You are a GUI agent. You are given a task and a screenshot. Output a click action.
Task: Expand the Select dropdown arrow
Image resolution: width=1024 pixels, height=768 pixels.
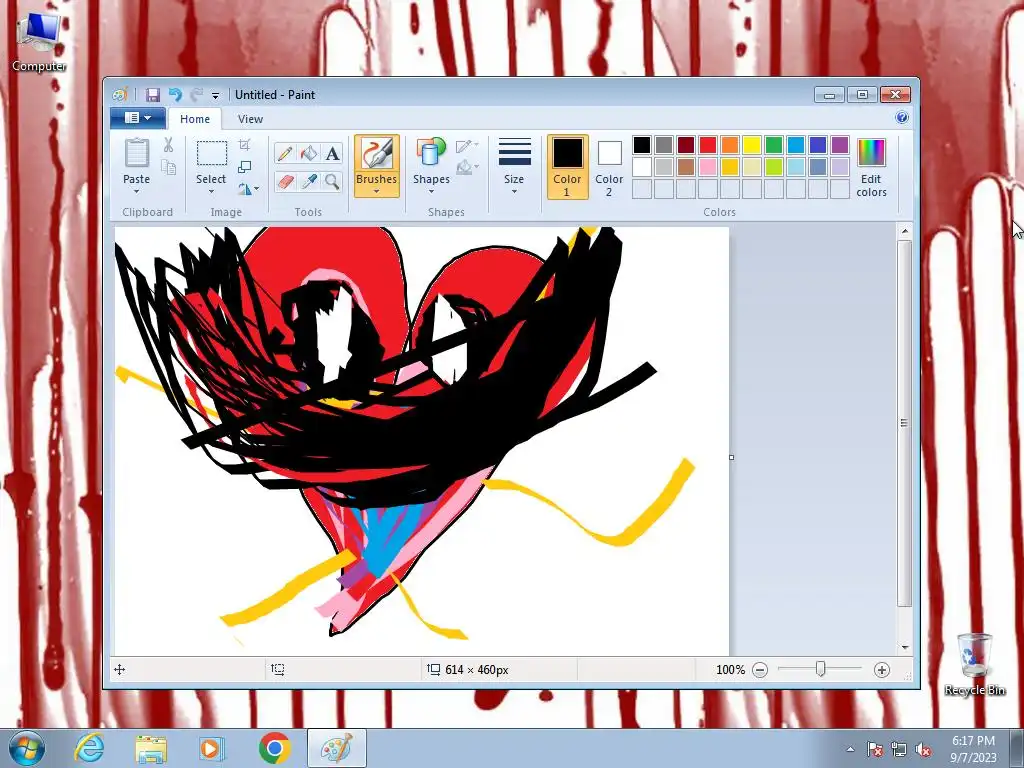point(212,192)
